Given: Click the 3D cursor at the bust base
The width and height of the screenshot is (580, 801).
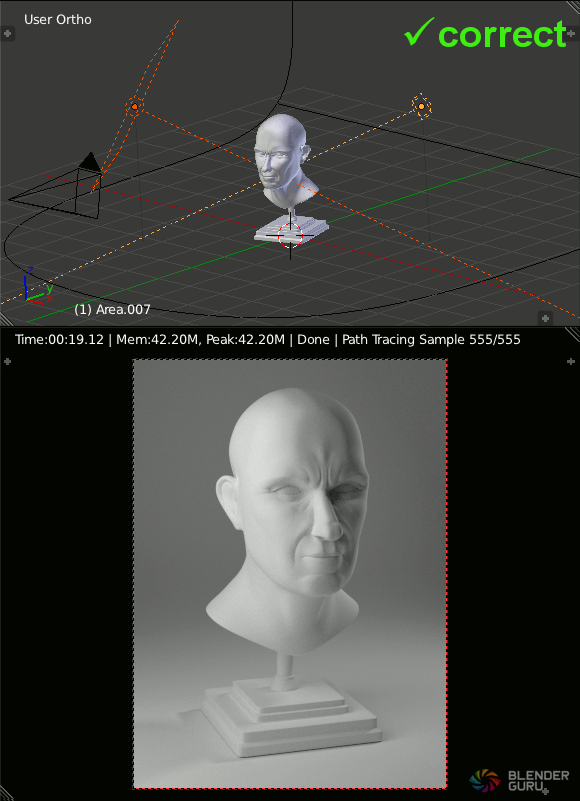Looking at the screenshot, I should point(290,235).
